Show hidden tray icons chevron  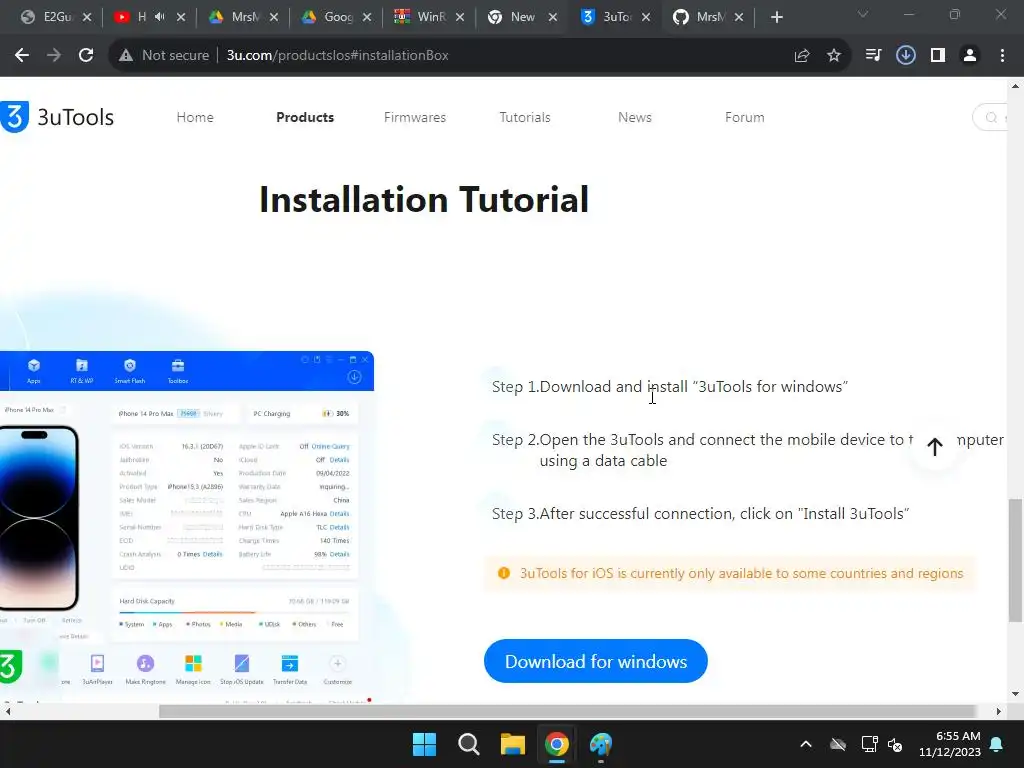pos(806,744)
